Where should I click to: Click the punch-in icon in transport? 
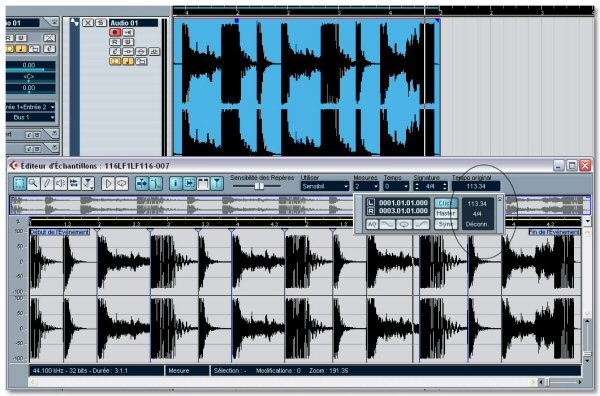[386, 225]
